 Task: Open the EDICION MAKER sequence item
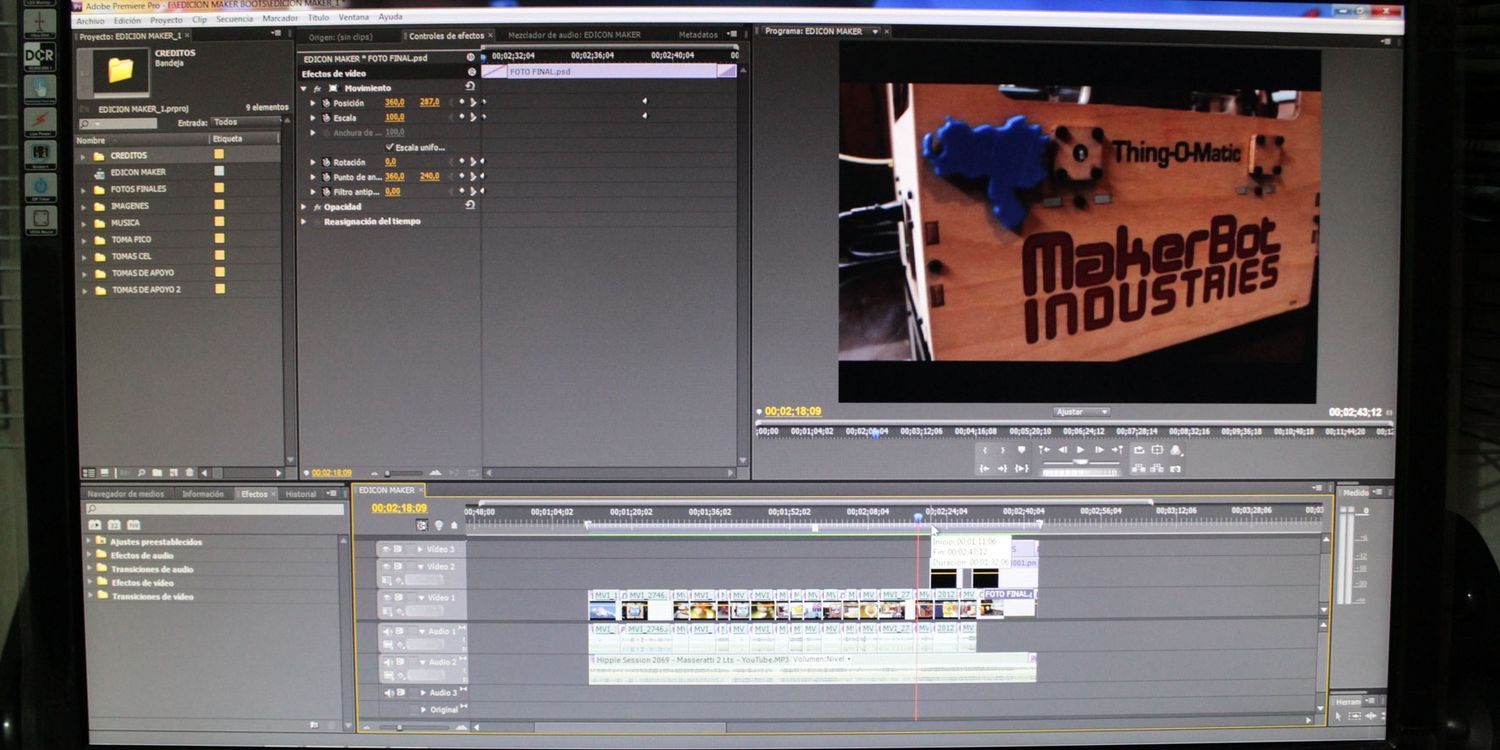[138, 172]
